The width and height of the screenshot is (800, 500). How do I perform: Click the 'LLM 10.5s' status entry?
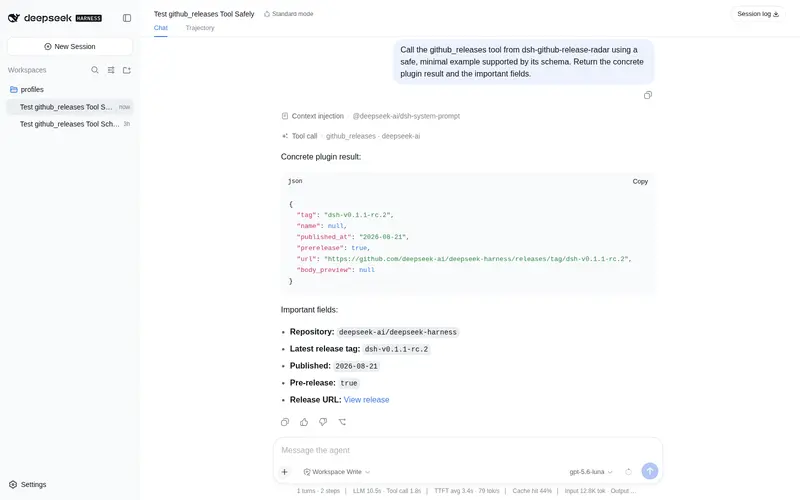coord(367,491)
